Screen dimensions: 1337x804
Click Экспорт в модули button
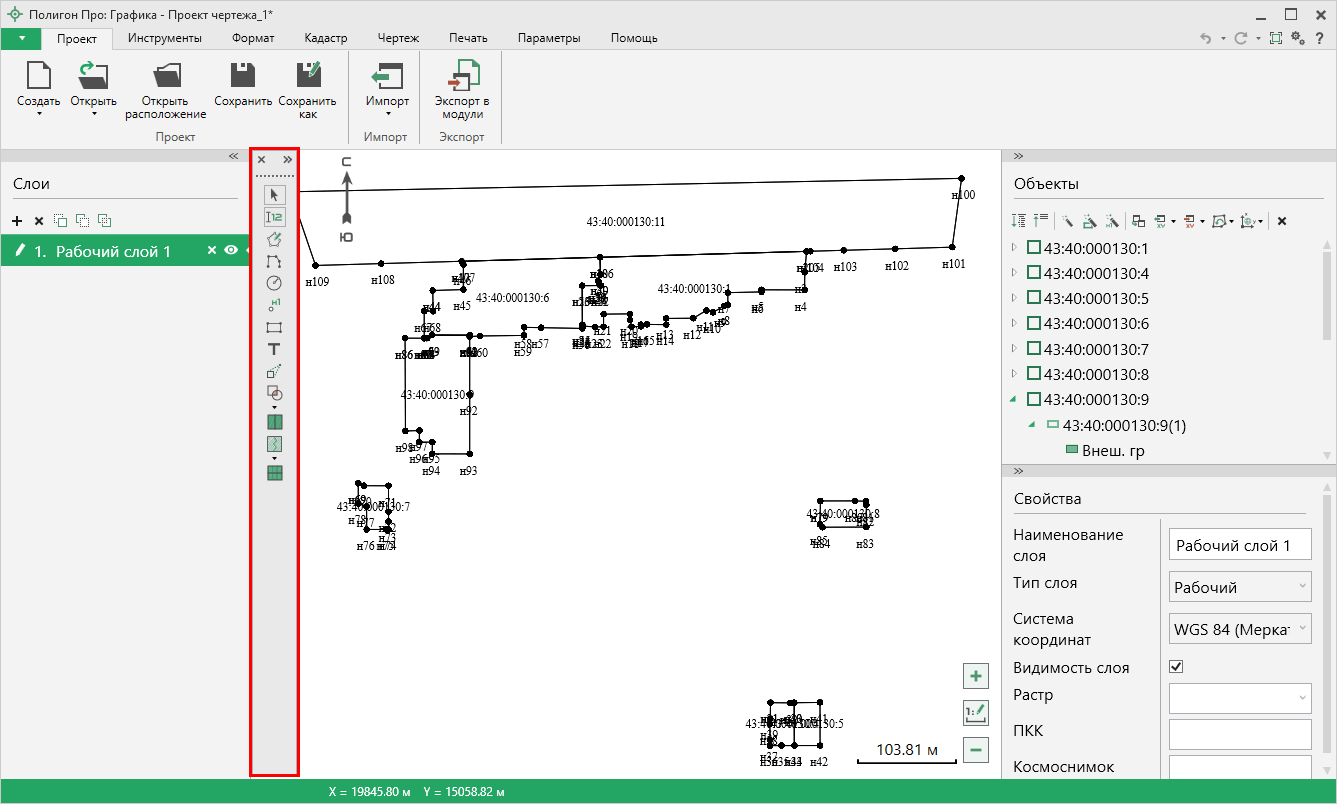click(x=461, y=90)
